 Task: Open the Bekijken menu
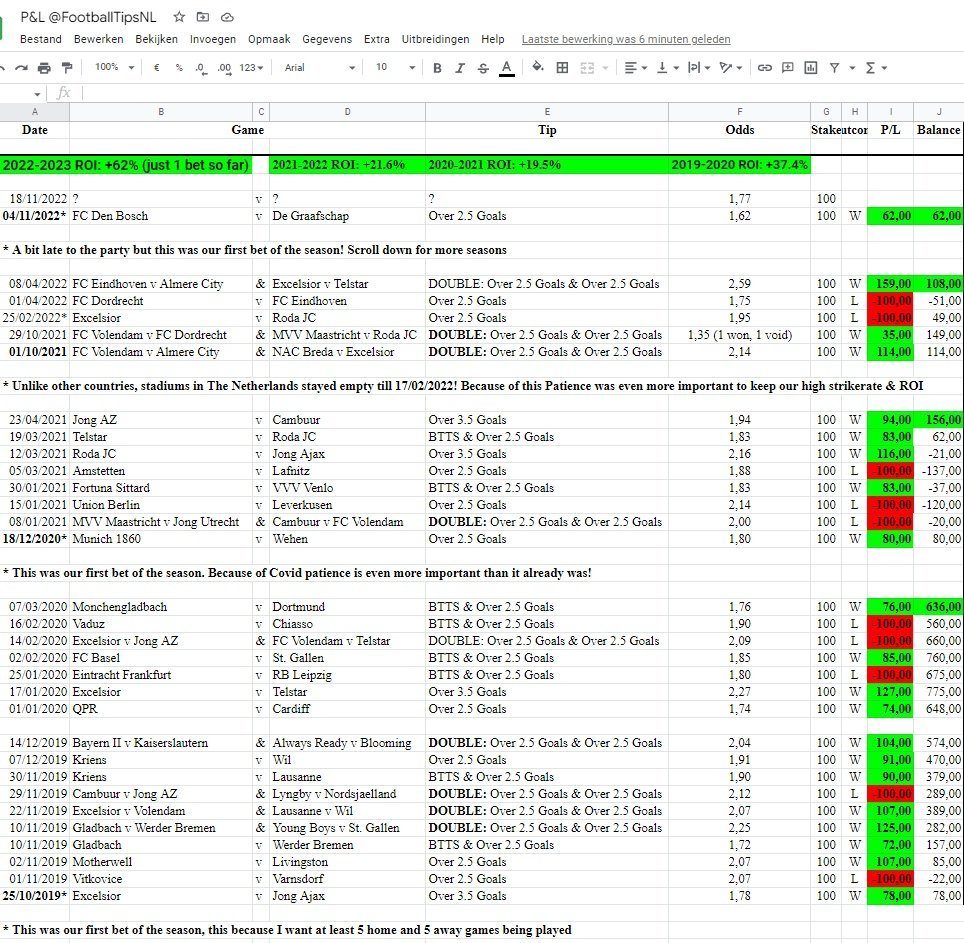coord(156,39)
